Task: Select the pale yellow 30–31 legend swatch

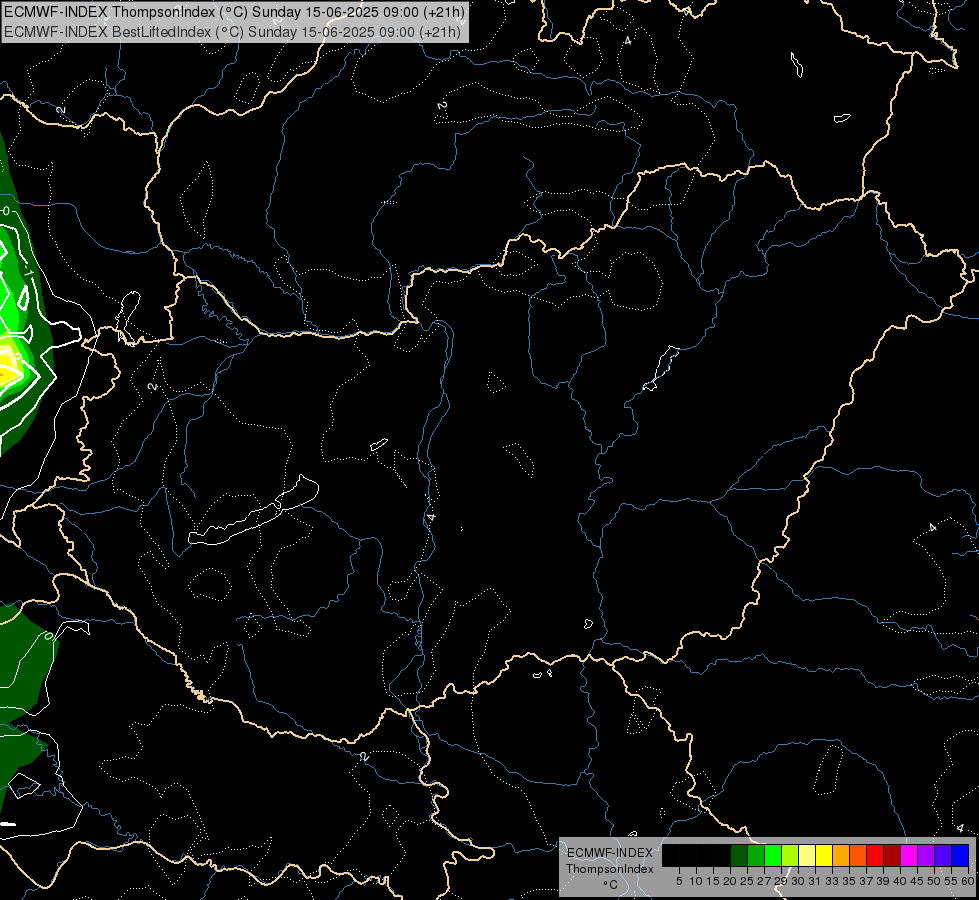Action: [x=807, y=855]
